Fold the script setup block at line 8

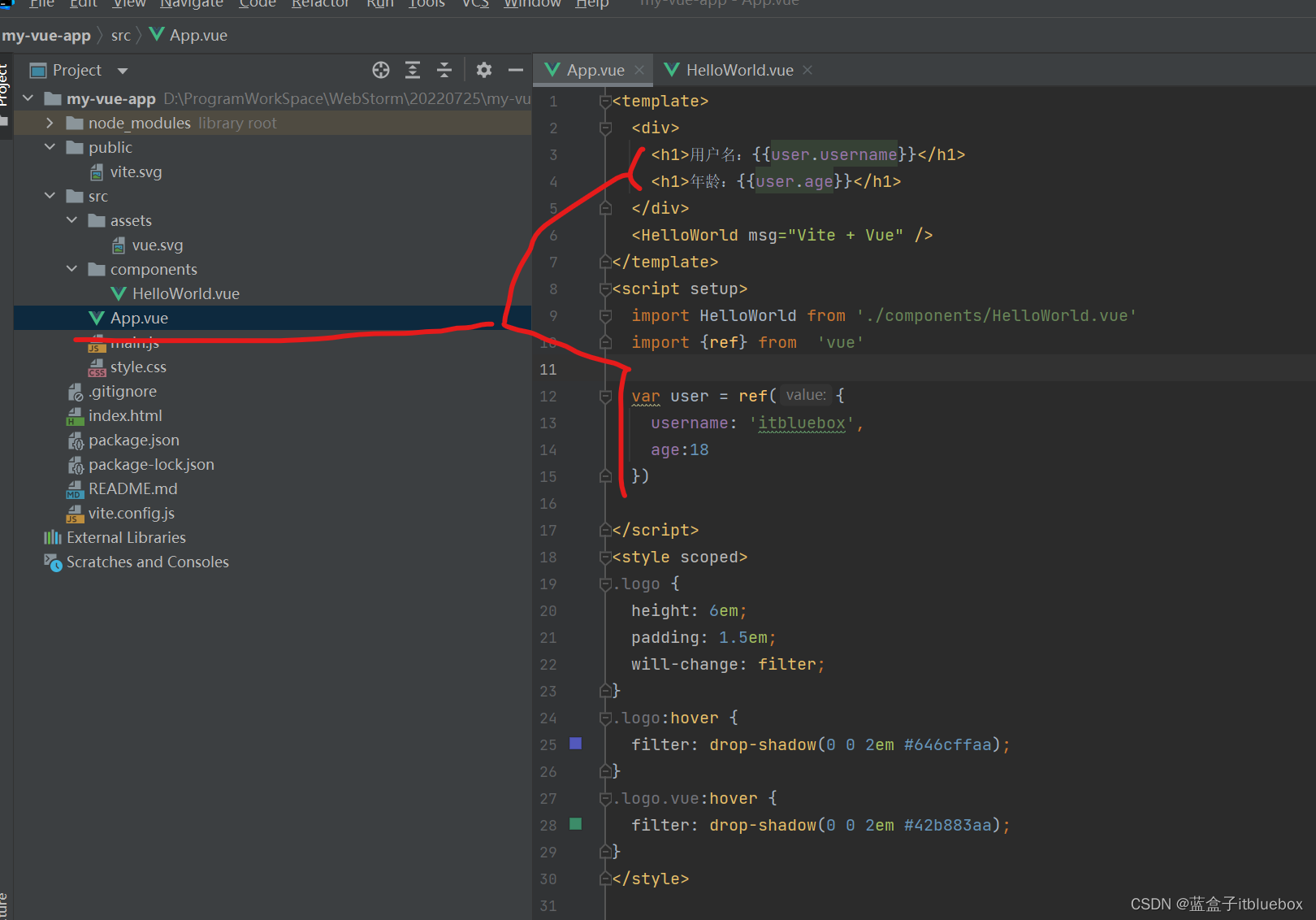605,289
